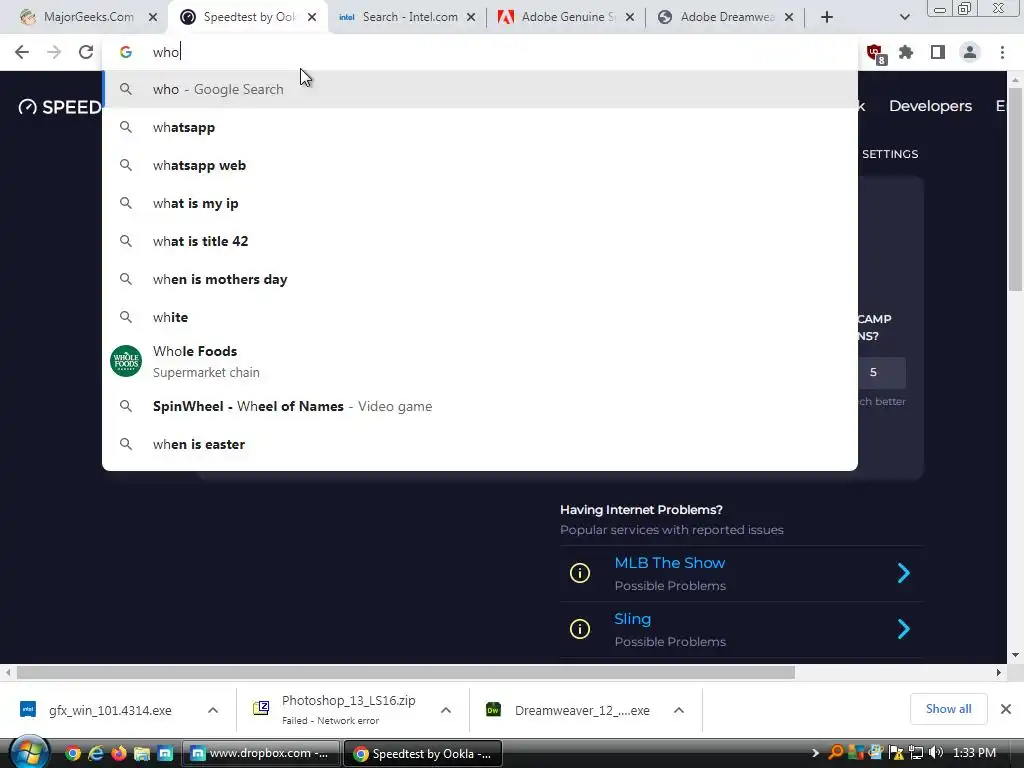Viewport: 1024px width, 768px height.
Task: Open the network icon in system tray
Action: [x=916, y=753]
